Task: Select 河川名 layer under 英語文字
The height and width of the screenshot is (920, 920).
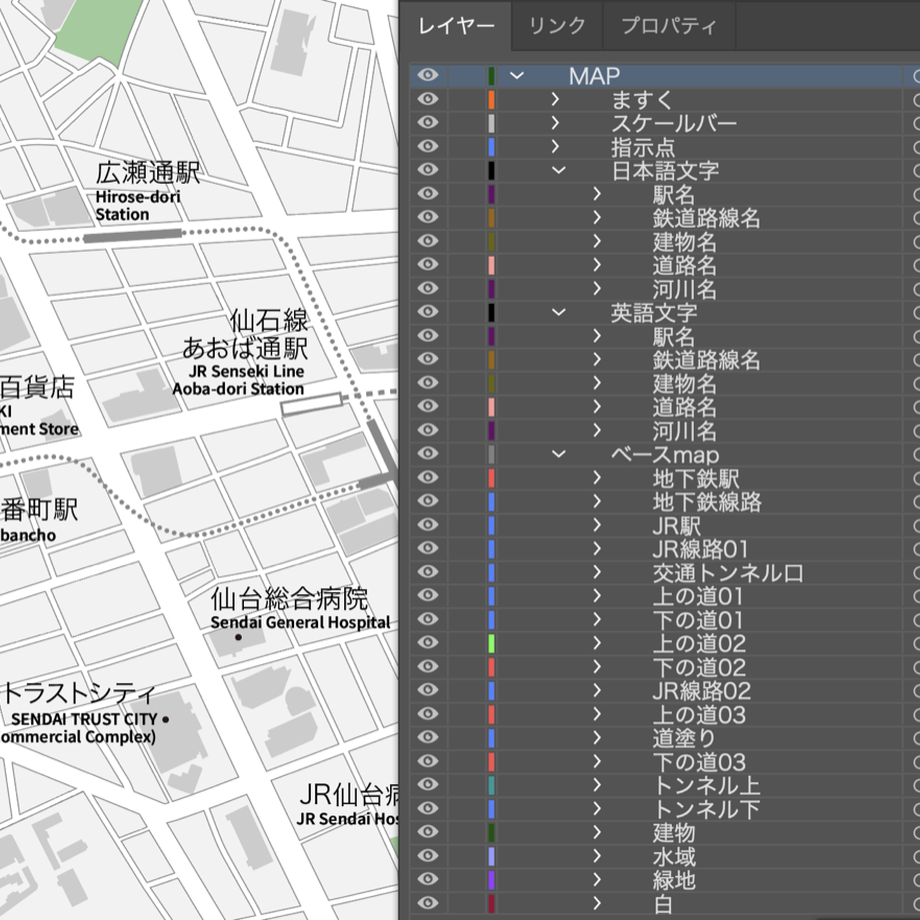Action: point(684,431)
